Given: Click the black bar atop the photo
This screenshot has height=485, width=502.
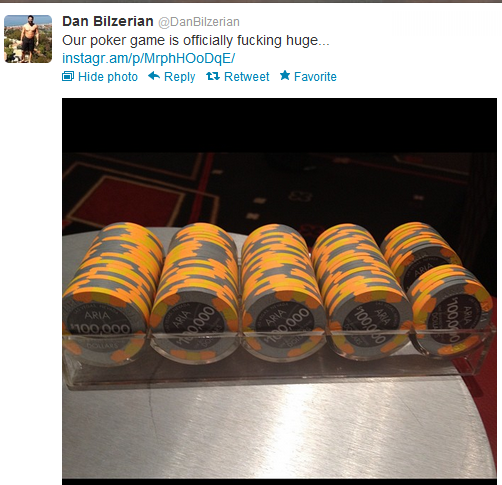Looking at the screenshot, I should click(279, 125).
